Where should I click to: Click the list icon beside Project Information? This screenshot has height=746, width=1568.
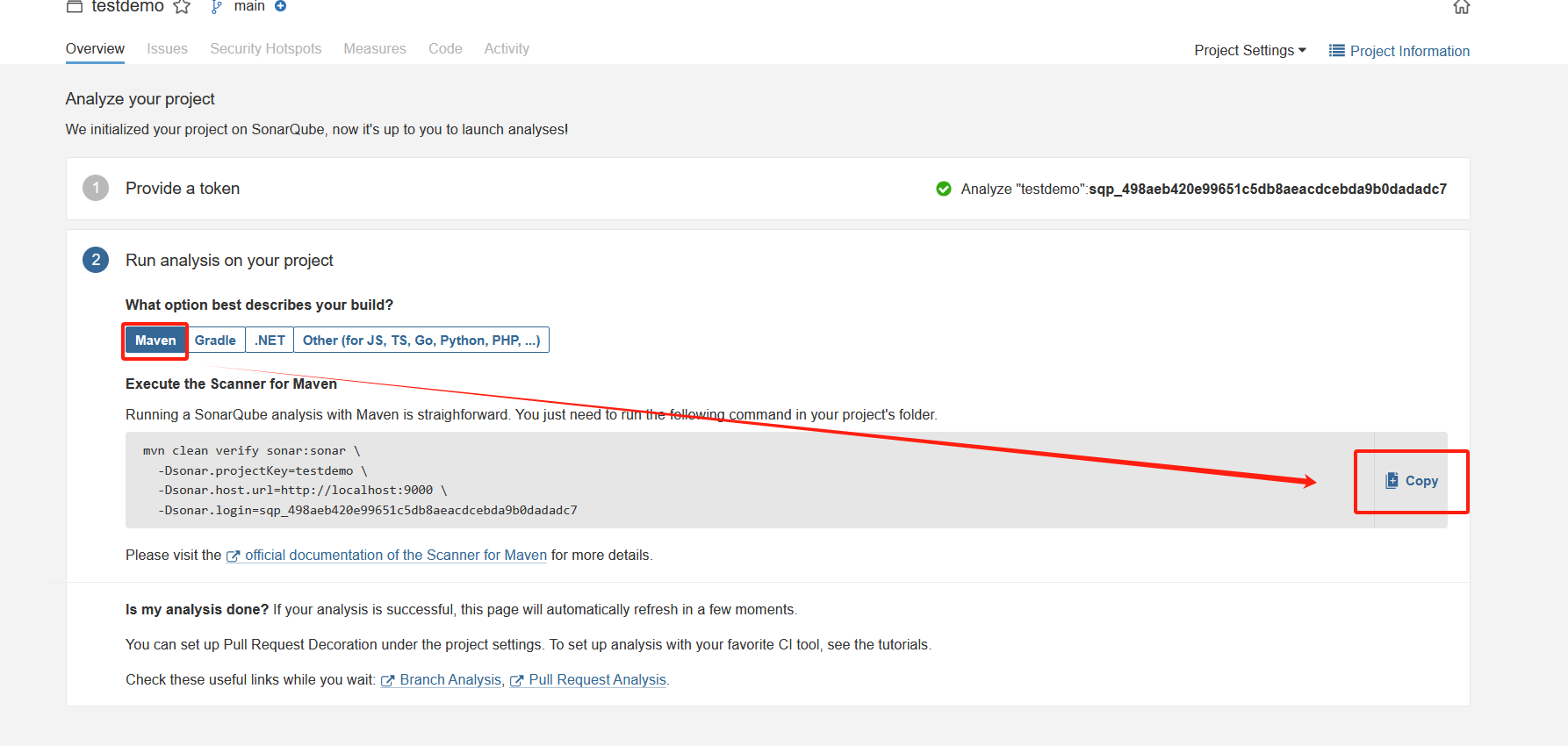tap(1337, 51)
